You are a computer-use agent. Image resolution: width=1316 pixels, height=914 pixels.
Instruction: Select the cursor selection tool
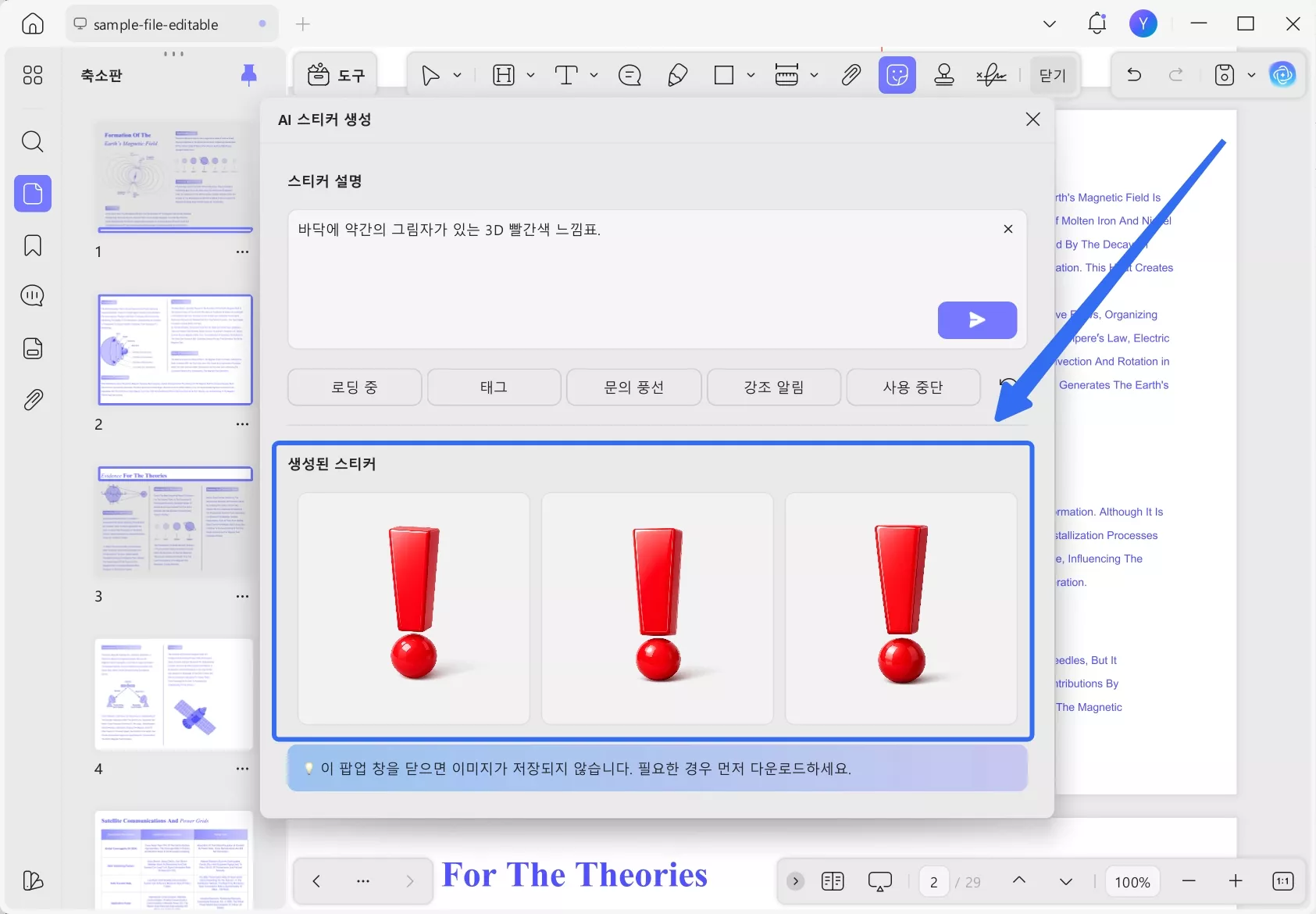point(430,75)
